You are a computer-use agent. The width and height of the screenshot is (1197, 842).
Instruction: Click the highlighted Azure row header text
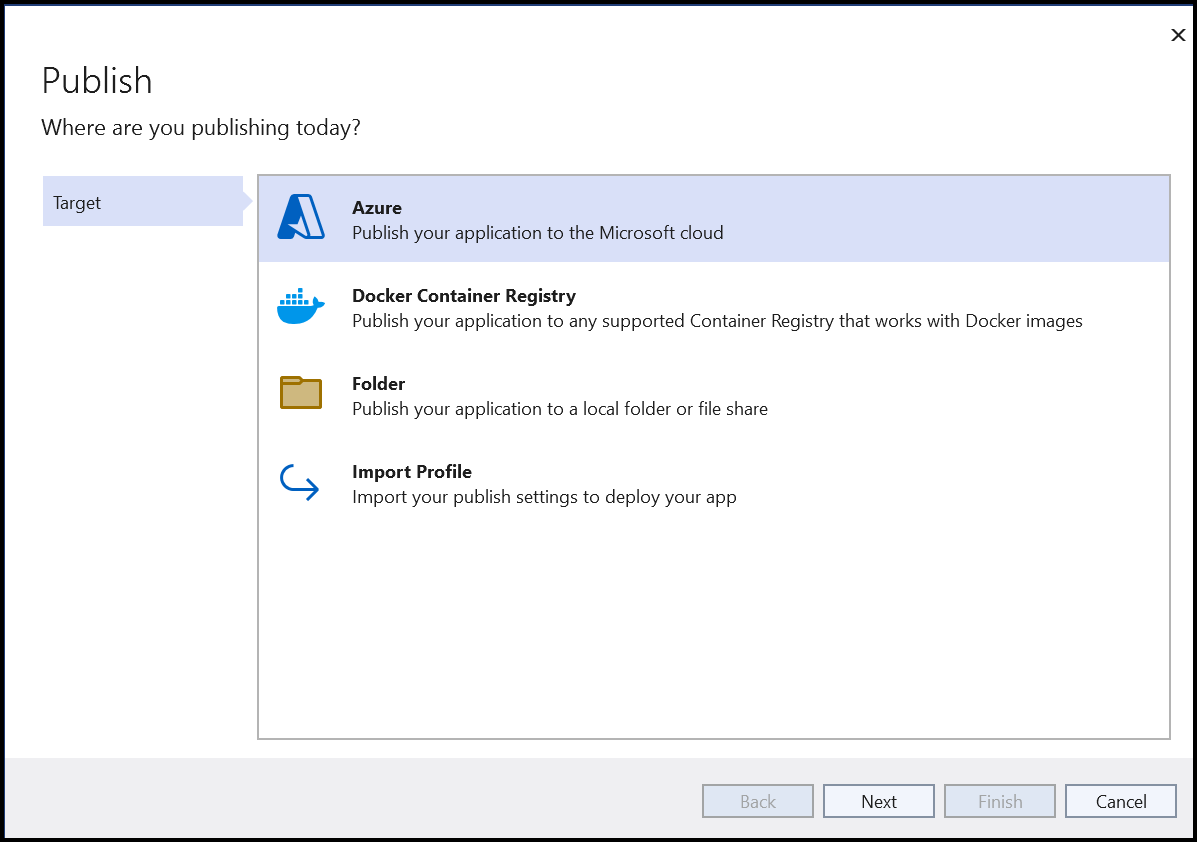[x=377, y=207]
